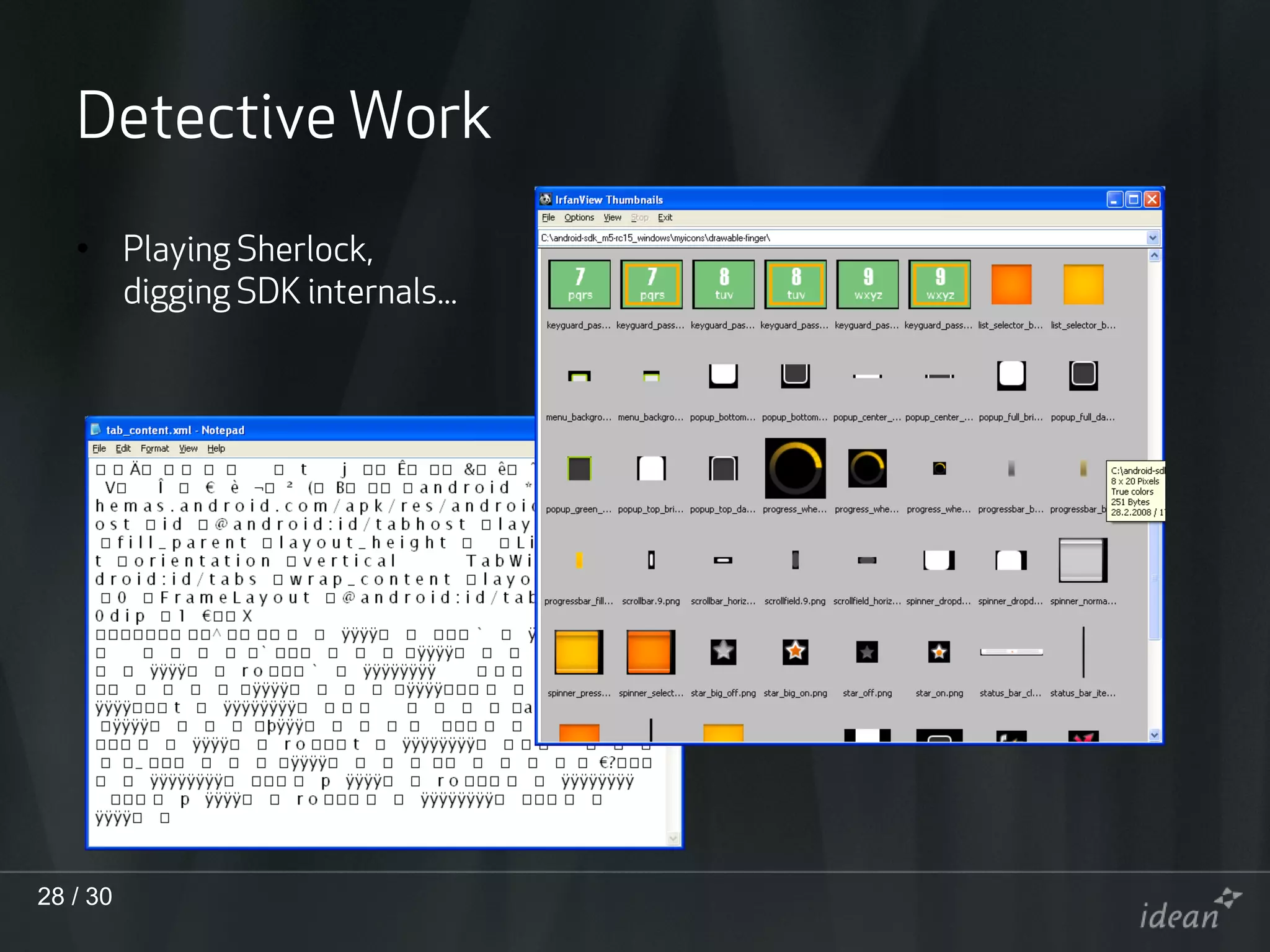Open IrfanView Thumbnails View menu
The height and width of the screenshot is (952, 1270).
coord(612,218)
